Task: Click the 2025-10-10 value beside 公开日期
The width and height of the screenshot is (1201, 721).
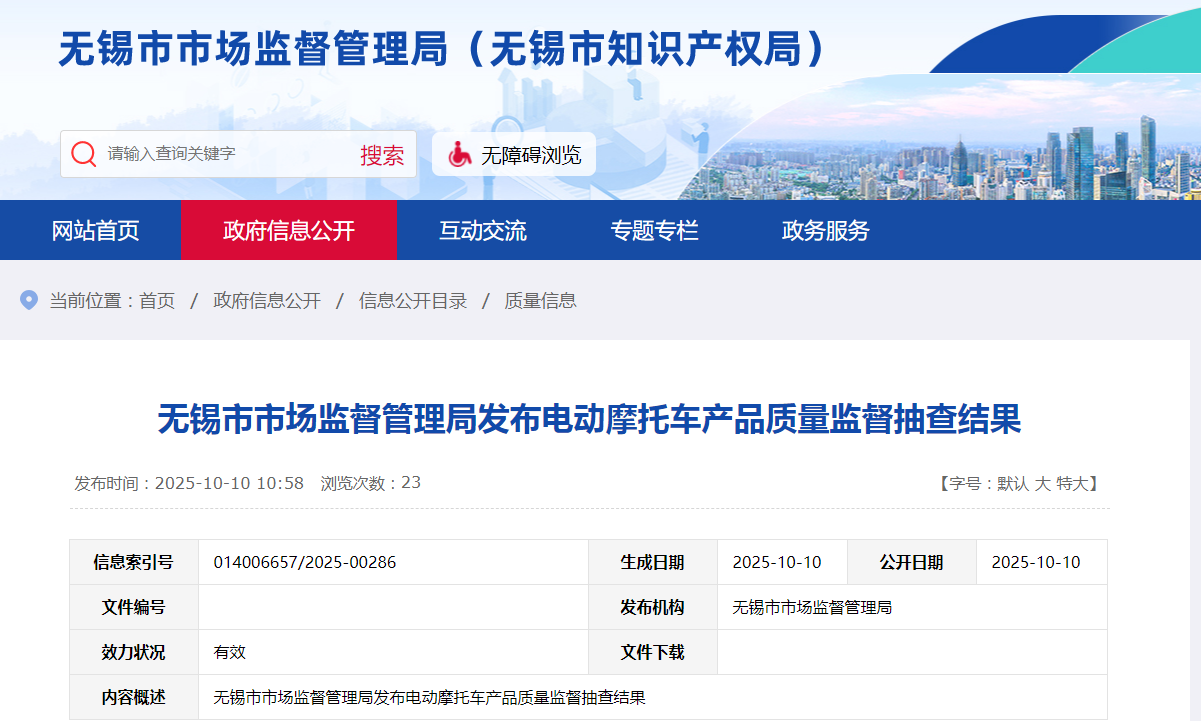Action: 1036,562
